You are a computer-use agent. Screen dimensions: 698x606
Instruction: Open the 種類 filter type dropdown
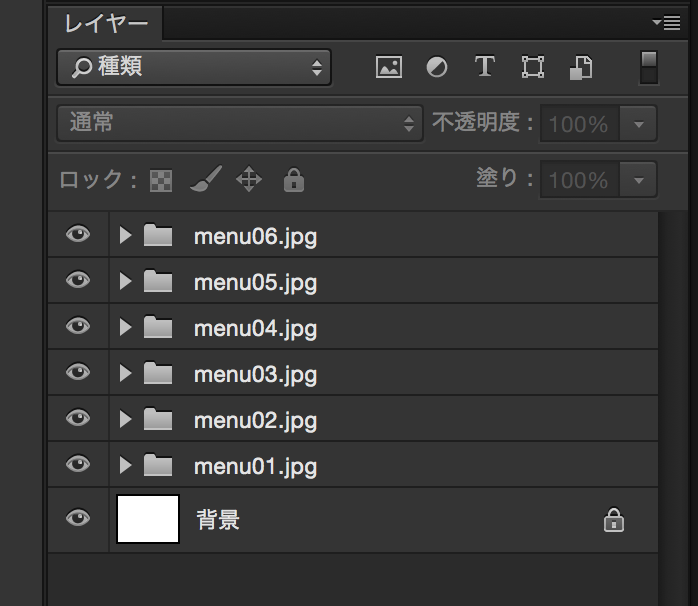click(x=194, y=67)
